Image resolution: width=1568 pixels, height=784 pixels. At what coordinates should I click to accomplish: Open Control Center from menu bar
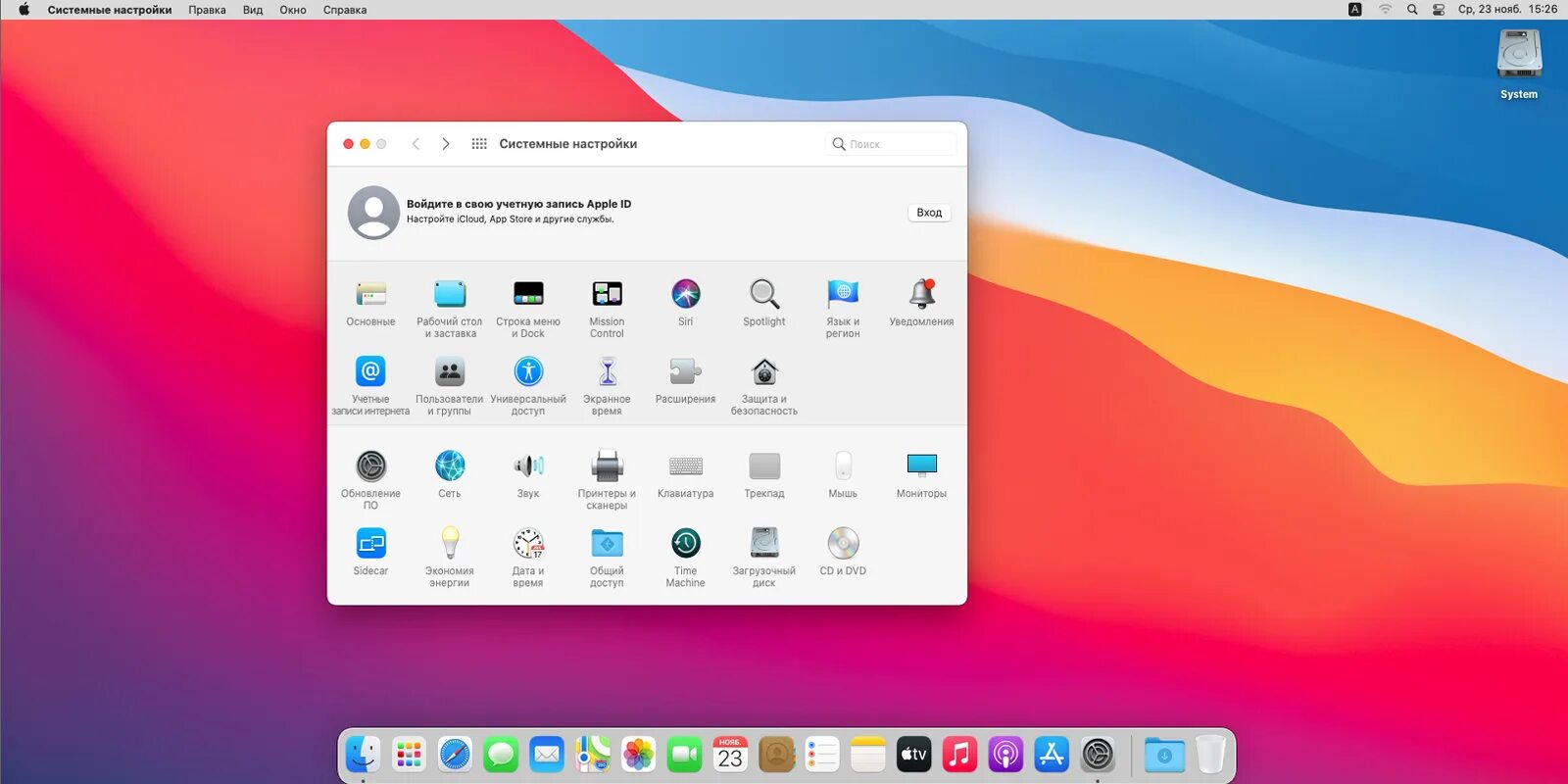click(1439, 10)
